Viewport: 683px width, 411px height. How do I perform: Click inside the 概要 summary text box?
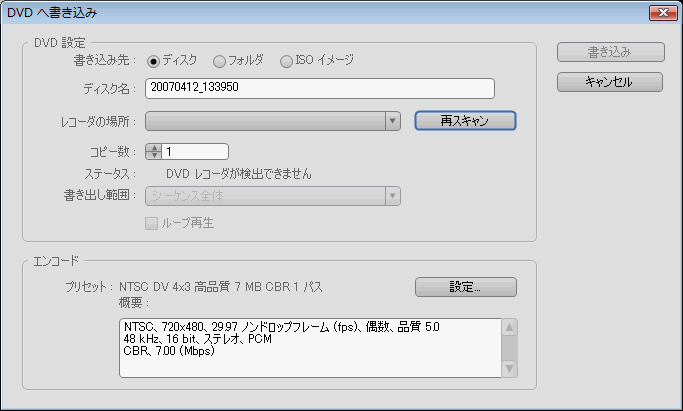pos(308,348)
